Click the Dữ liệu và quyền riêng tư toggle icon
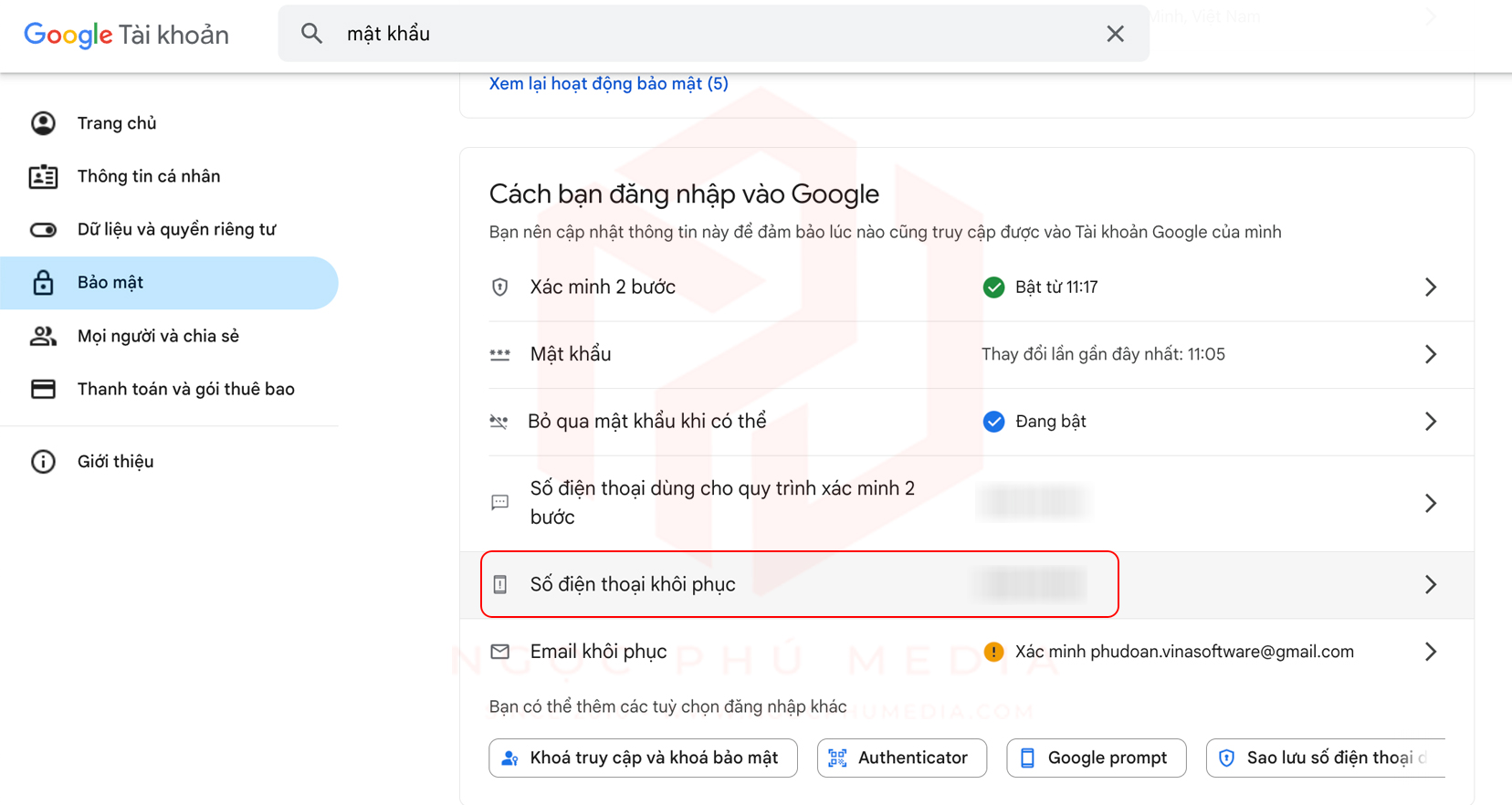The image size is (1512, 805). click(x=43, y=229)
